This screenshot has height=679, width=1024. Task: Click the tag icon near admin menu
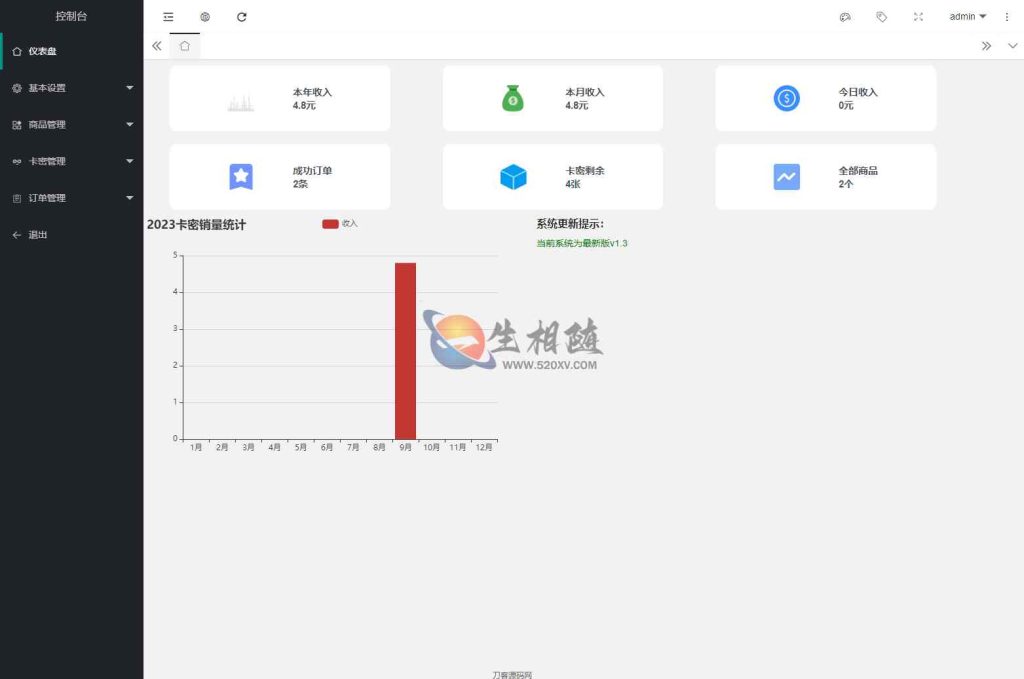tap(881, 17)
